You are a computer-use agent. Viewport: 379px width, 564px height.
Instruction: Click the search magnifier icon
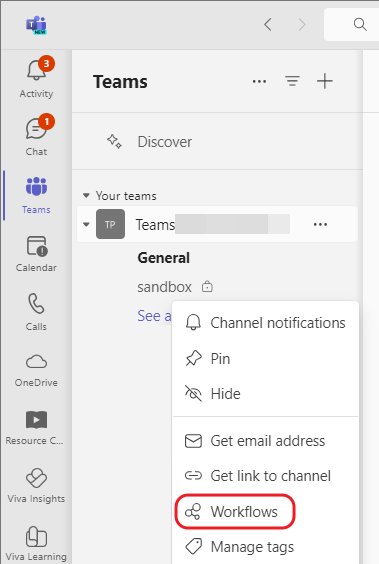tap(360, 24)
